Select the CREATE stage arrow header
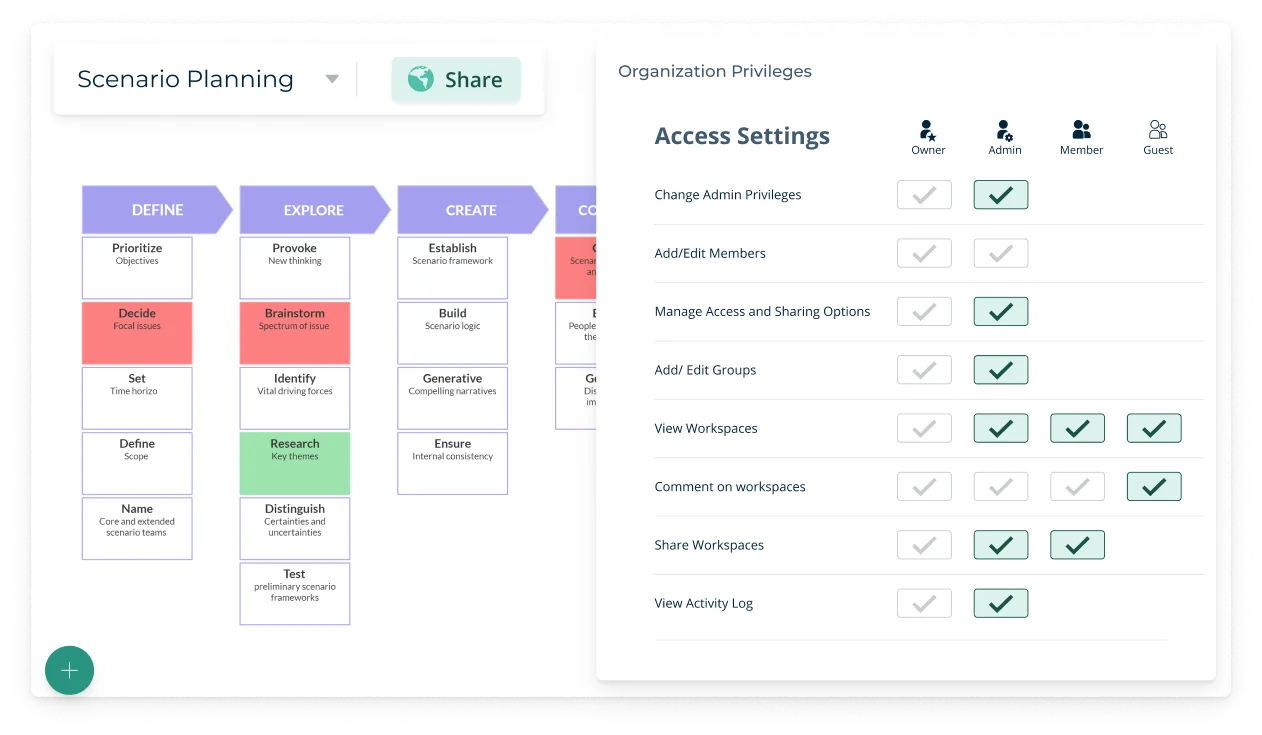Screen dimensions: 1262x735 pyautogui.click(x=471, y=210)
